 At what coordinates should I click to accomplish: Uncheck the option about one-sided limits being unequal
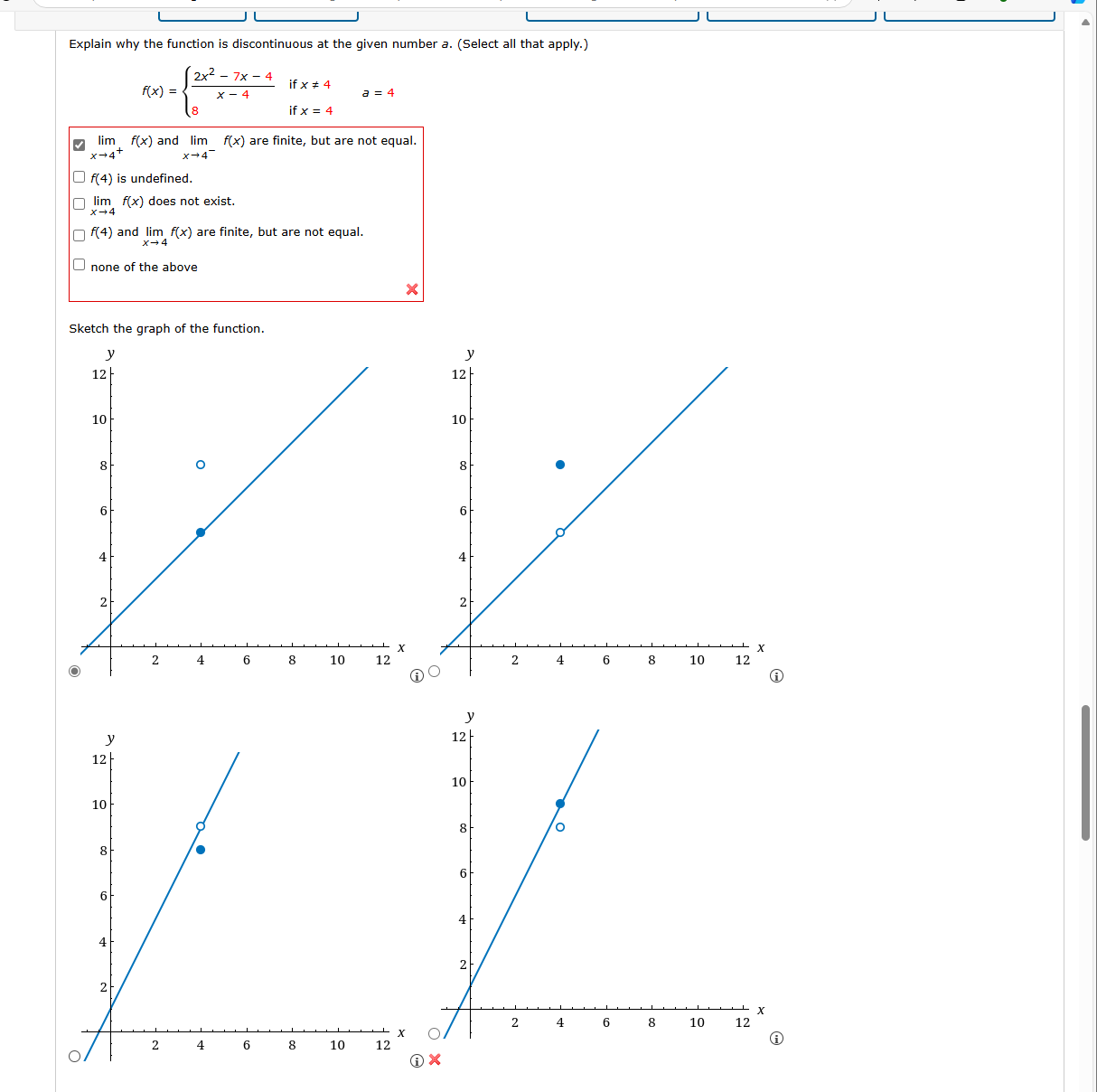click(79, 144)
